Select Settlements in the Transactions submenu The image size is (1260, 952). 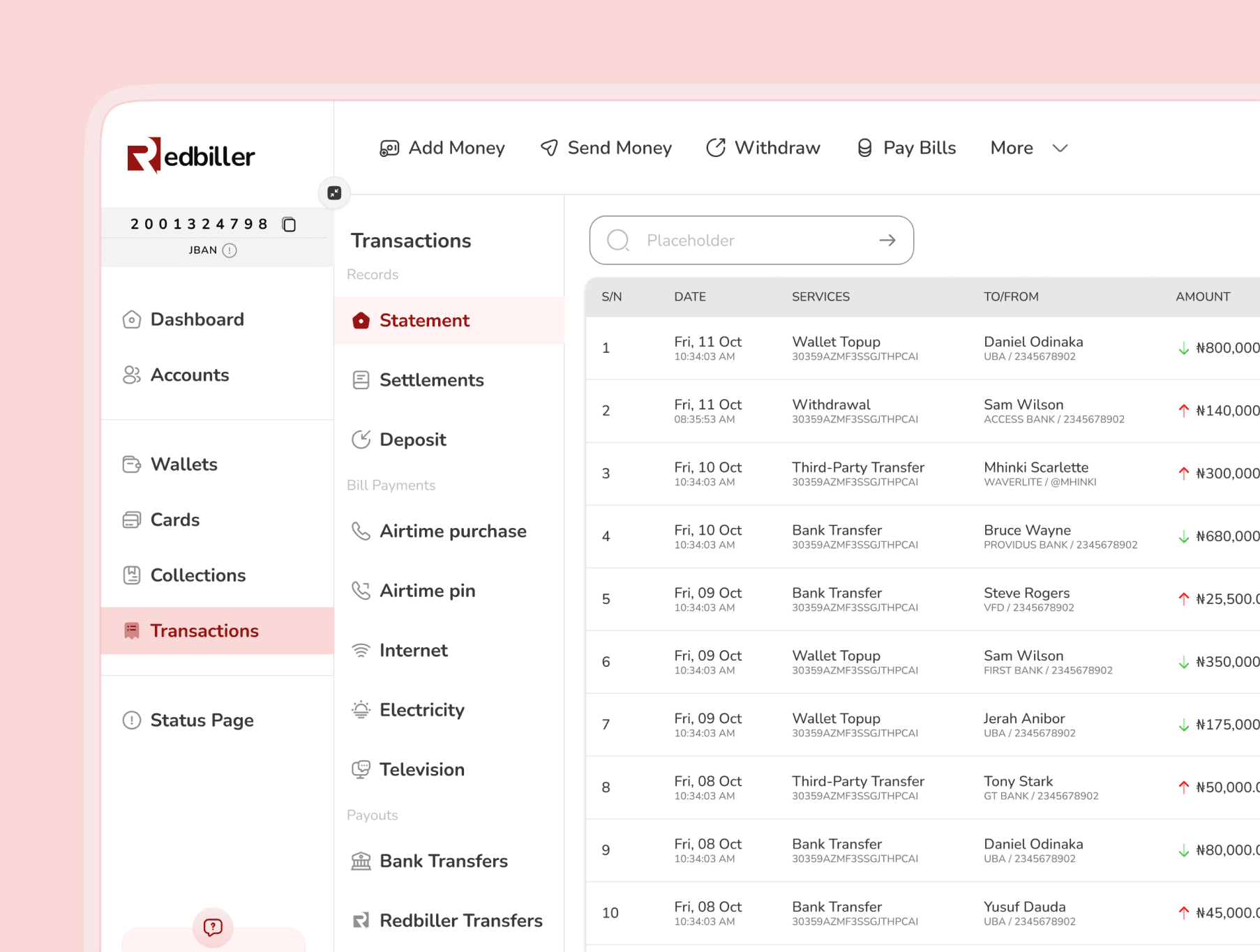(431, 380)
